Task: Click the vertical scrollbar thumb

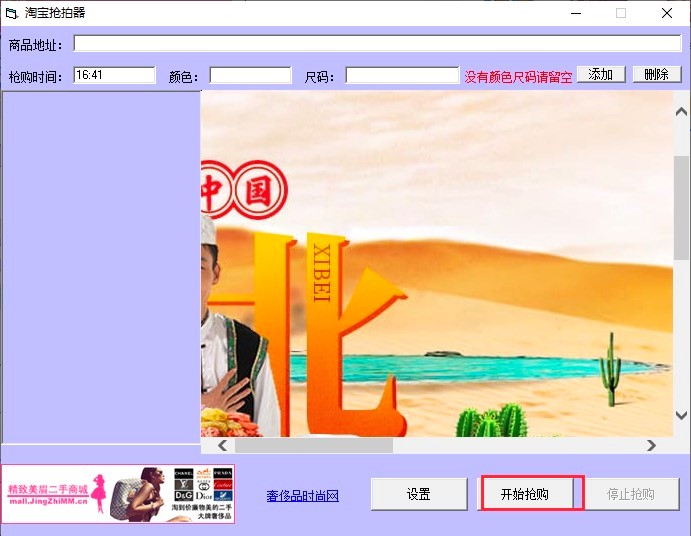Action: [x=682, y=208]
